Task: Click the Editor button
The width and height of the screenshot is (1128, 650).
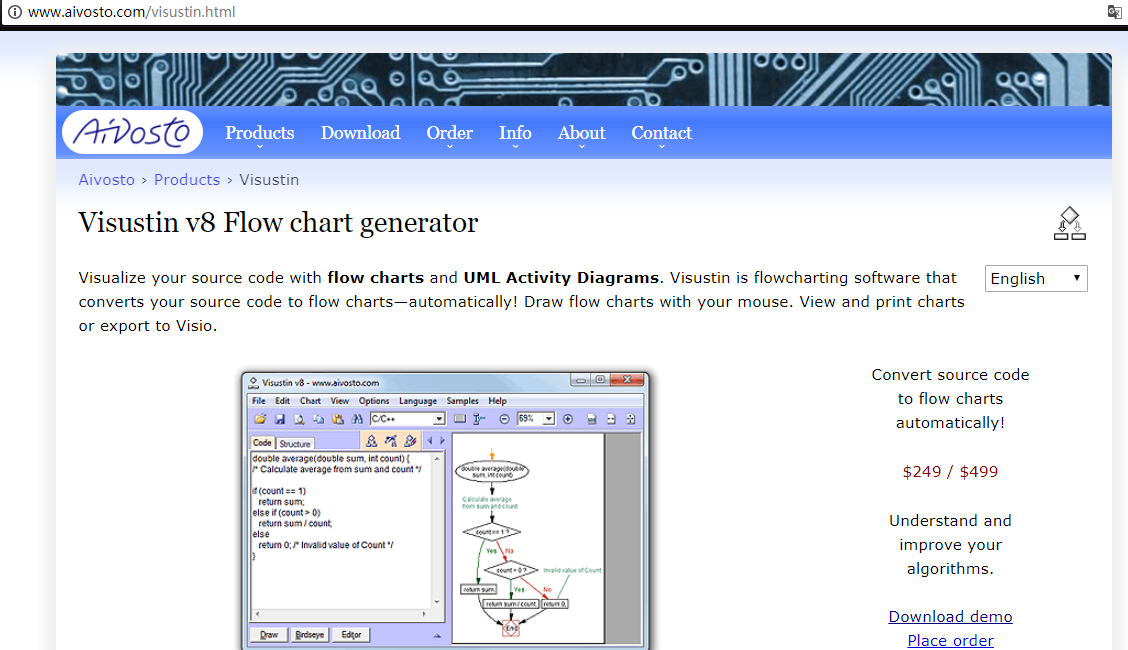Action: pyautogui.click(x=351, y=635)
